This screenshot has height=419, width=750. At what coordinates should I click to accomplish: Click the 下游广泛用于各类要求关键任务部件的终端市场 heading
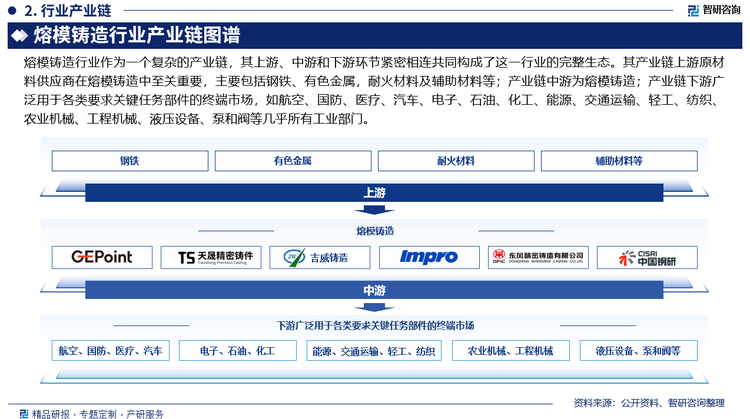[x=375, y=326]
